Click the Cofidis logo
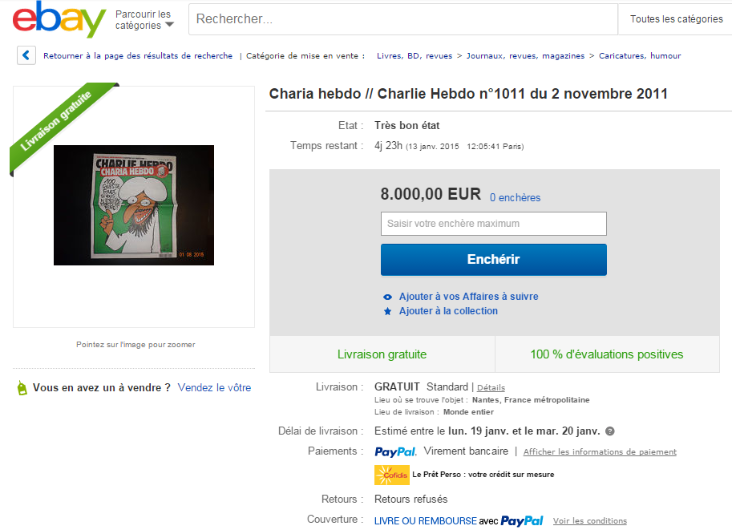732x530 pixels. pos(392,474)
